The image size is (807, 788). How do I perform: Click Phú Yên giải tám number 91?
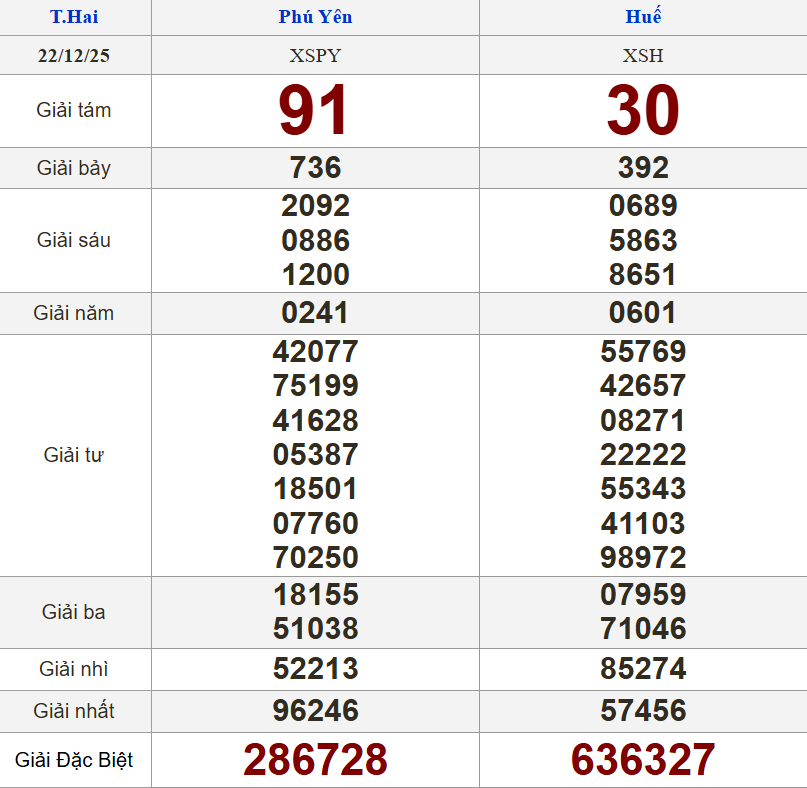(315, 110)
